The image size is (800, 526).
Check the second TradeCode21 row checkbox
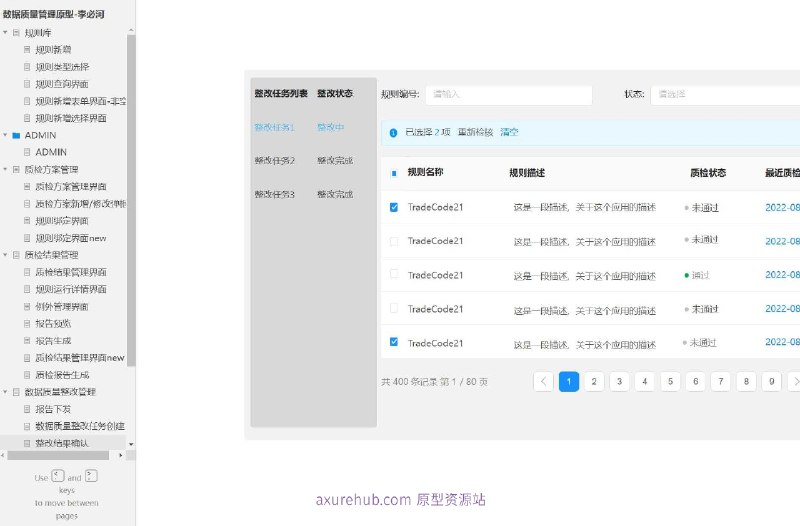(394, 241)
